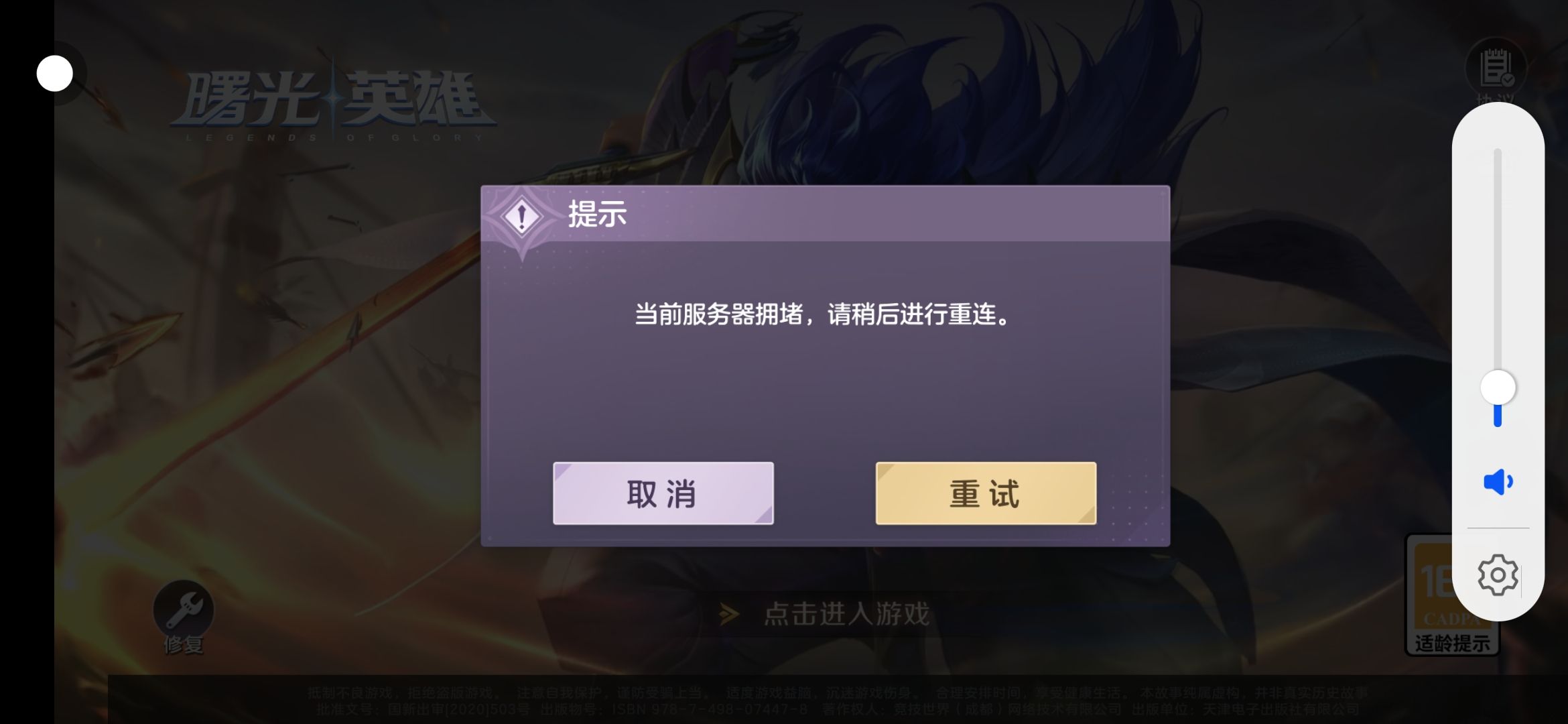Click the 修复 wrench repair icon

[x=183, y=609]
